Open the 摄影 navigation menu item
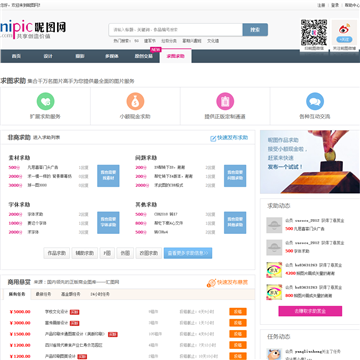This screenshot has height=360, width=360. [80, 56]
